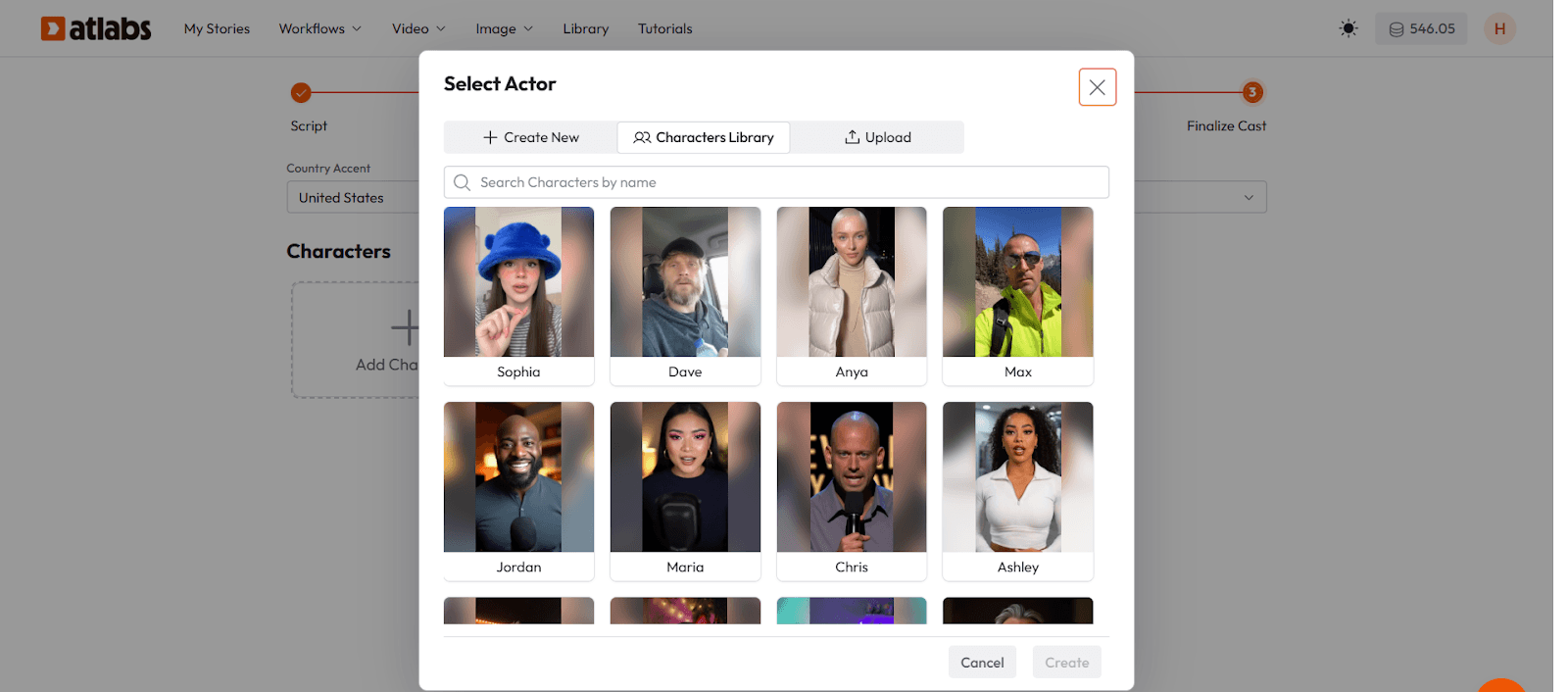The width and height of the screenshot is (1568, 692).
Task: Click the search magnifier icon
Action: tap(462, 182)
